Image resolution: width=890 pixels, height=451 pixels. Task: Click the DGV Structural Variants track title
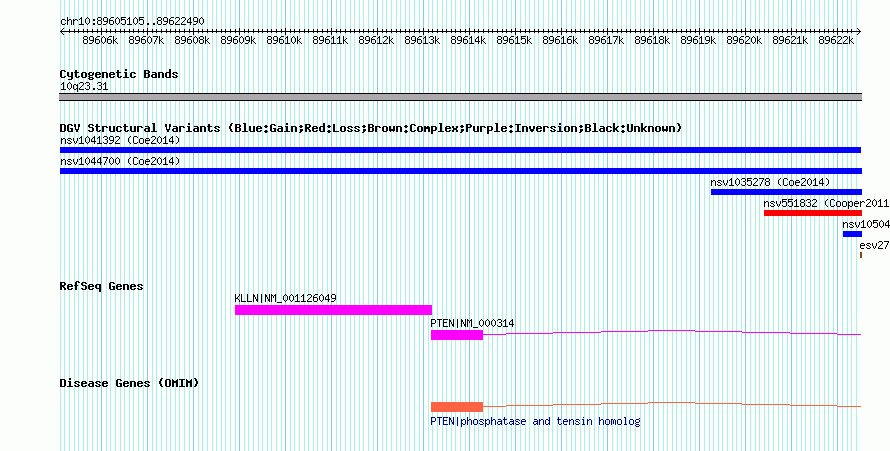[x=371, y=128]
